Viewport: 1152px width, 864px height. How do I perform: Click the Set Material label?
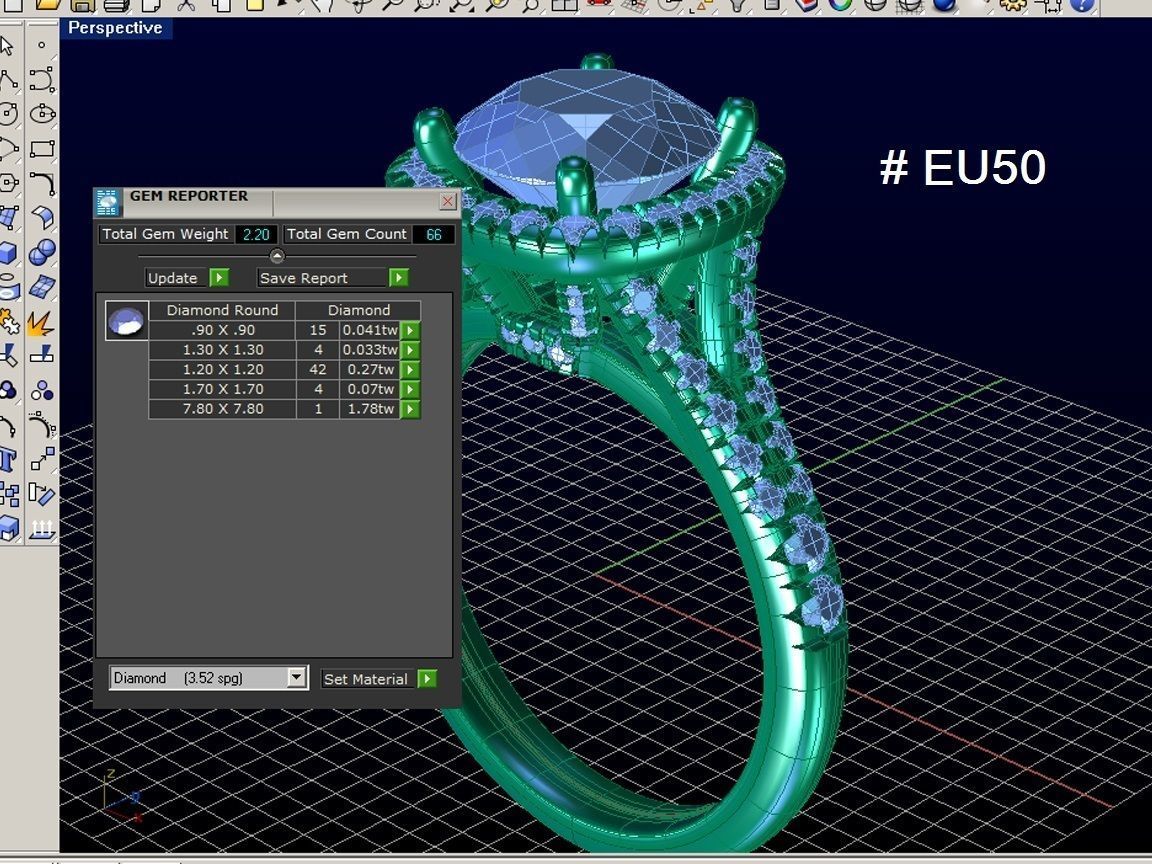tap(365, 679)
